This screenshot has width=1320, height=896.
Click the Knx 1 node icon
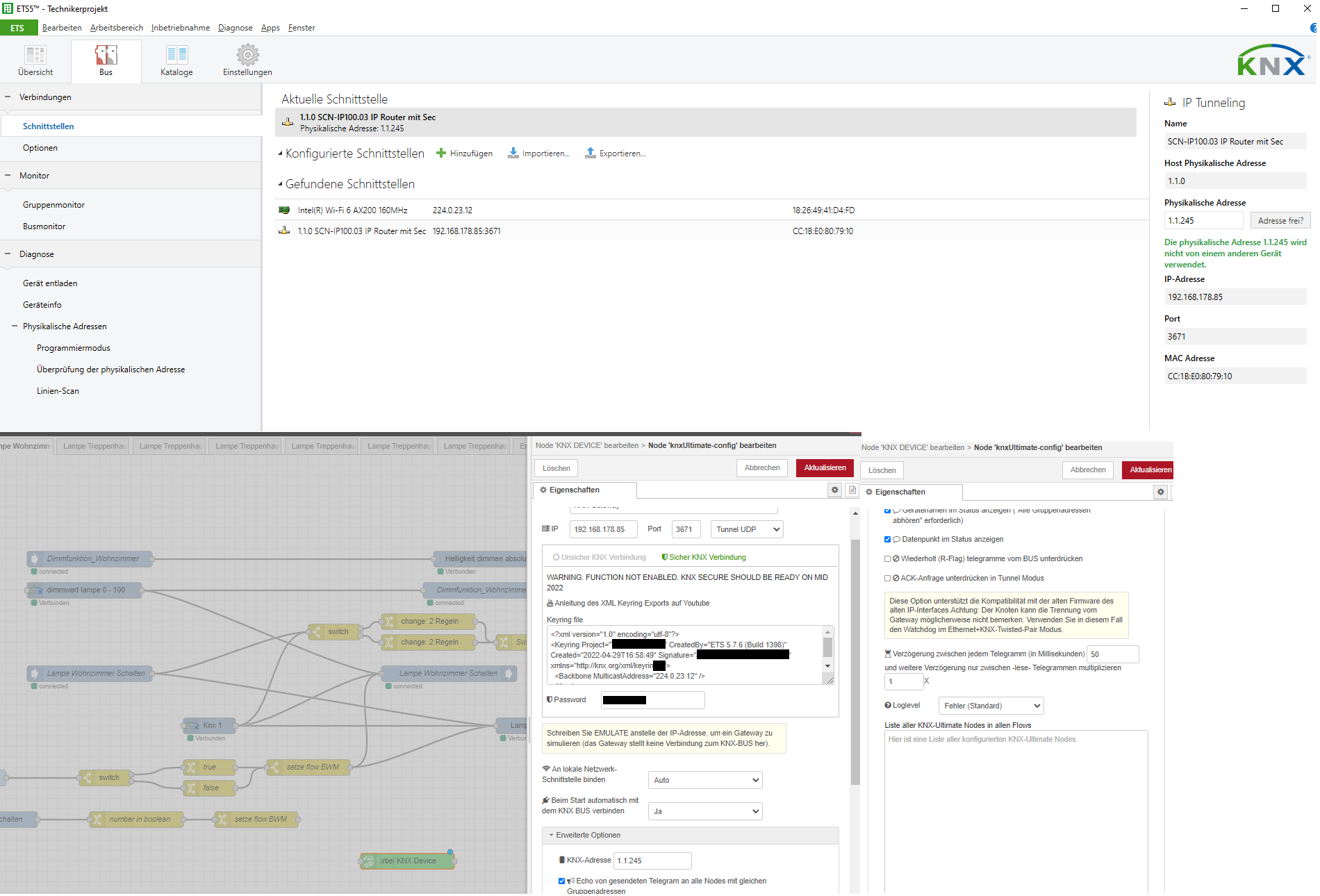pos(192,726)
